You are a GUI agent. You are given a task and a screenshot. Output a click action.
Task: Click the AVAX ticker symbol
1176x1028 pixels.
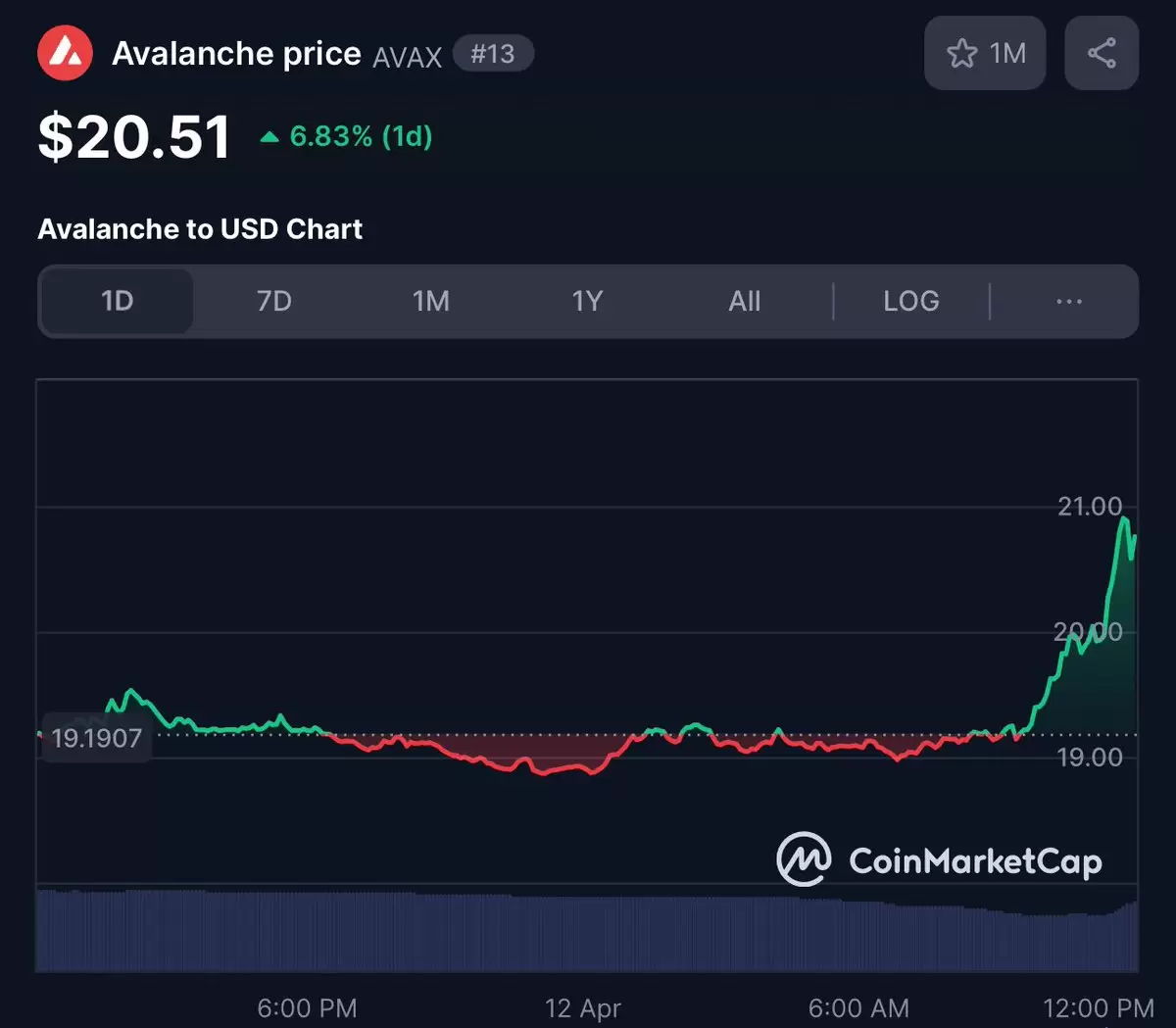click(407, 57)
